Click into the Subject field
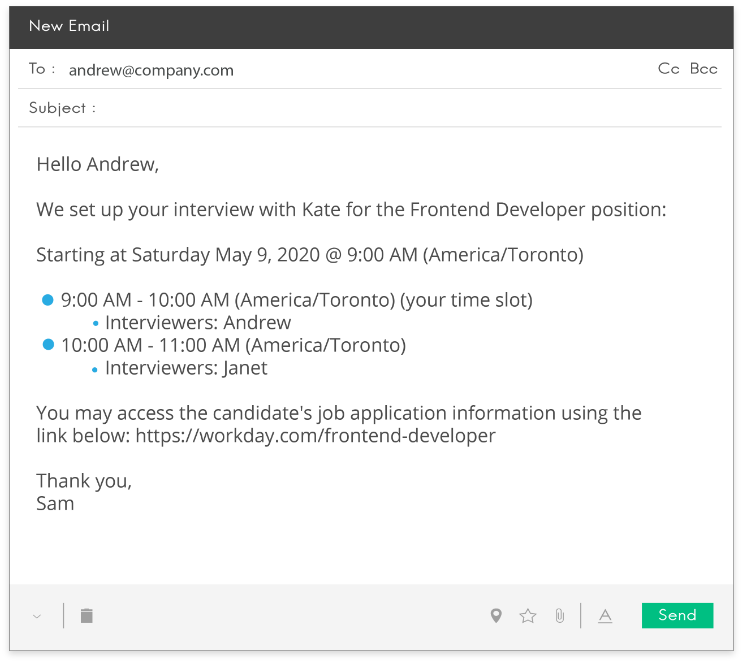 pyautogui.click(x=400, y=108)
